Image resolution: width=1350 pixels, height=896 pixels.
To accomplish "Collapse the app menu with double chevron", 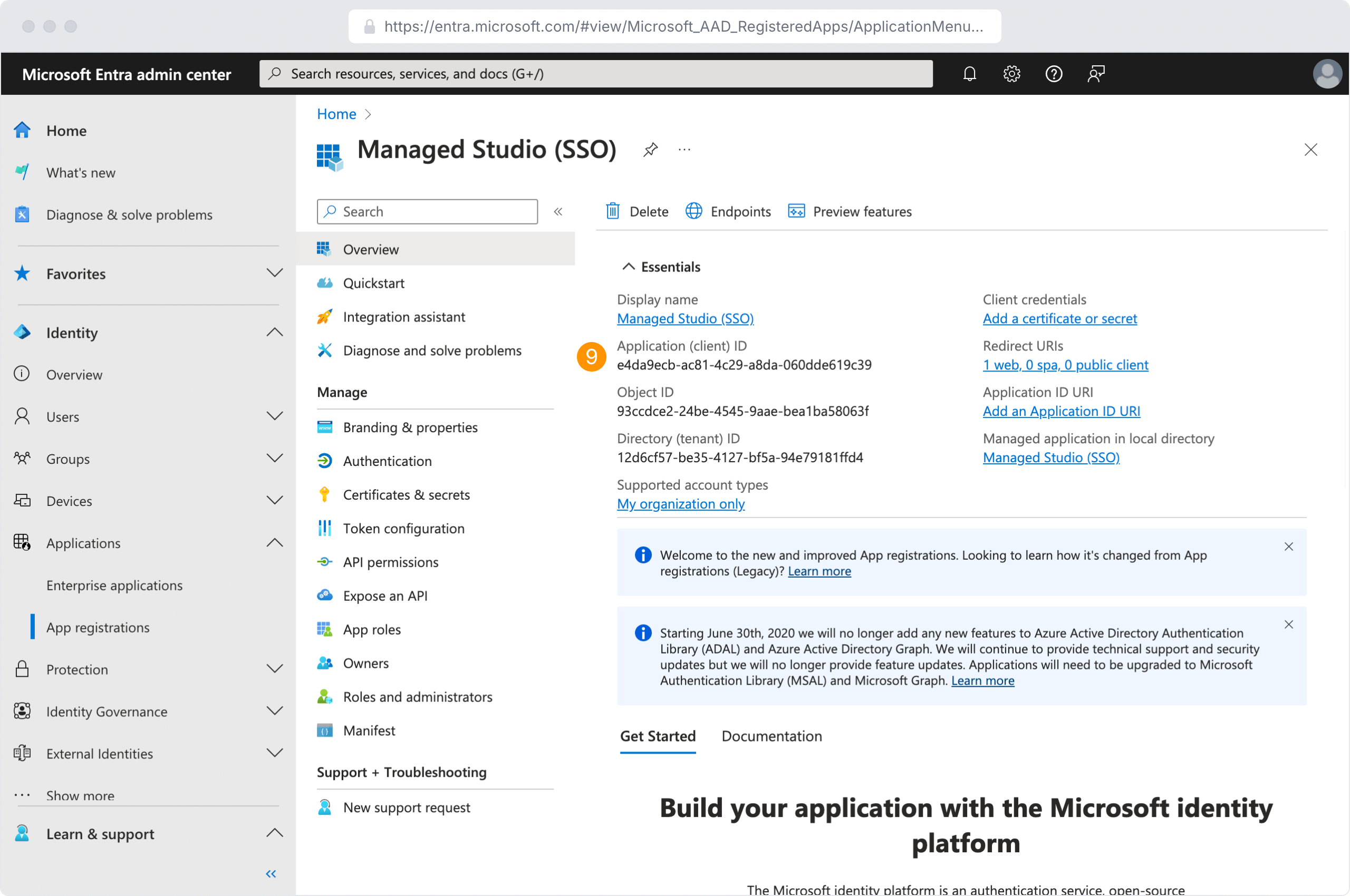I will point(558,211).
